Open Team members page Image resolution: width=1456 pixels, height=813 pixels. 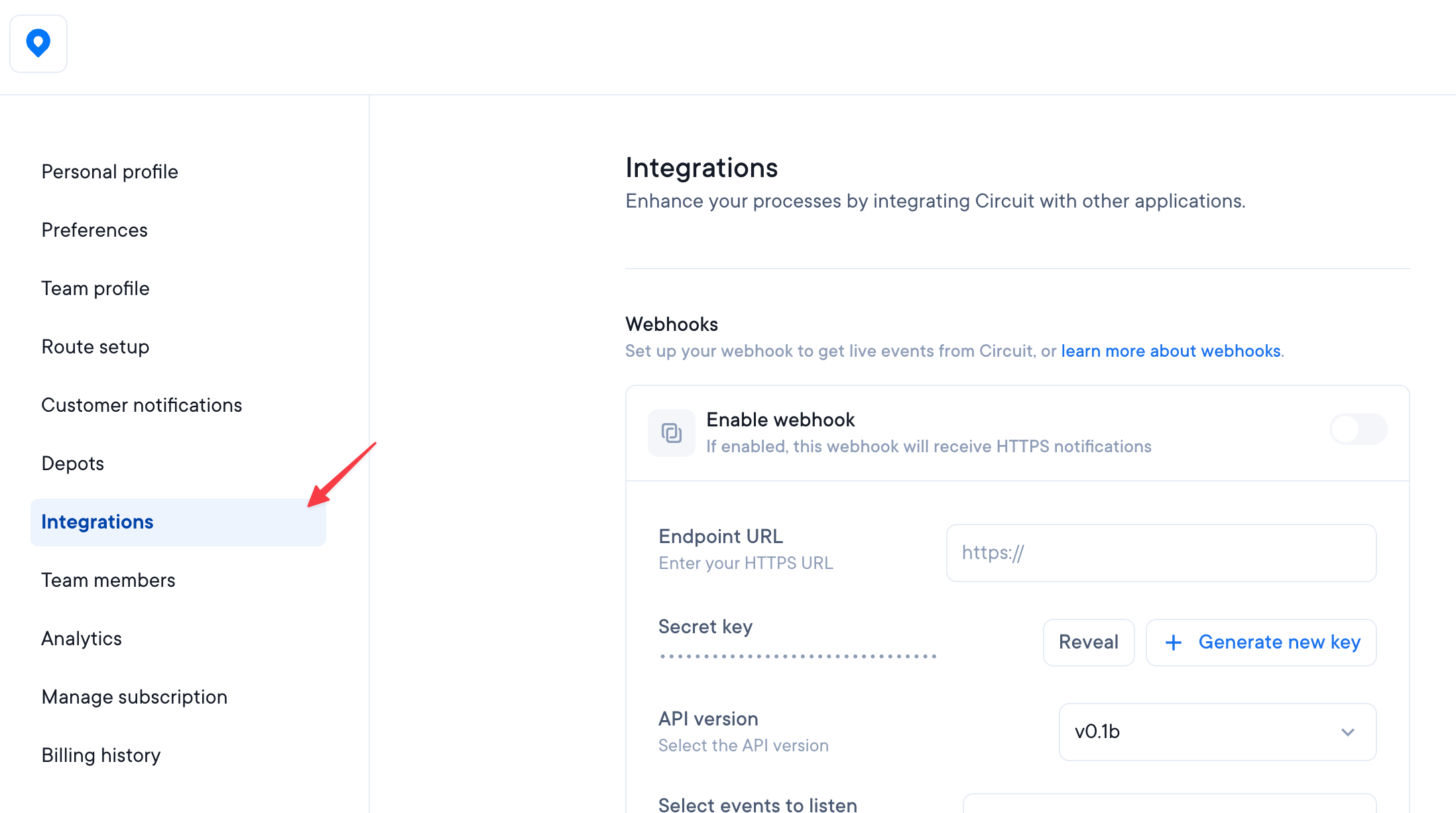tap(108, 580)
